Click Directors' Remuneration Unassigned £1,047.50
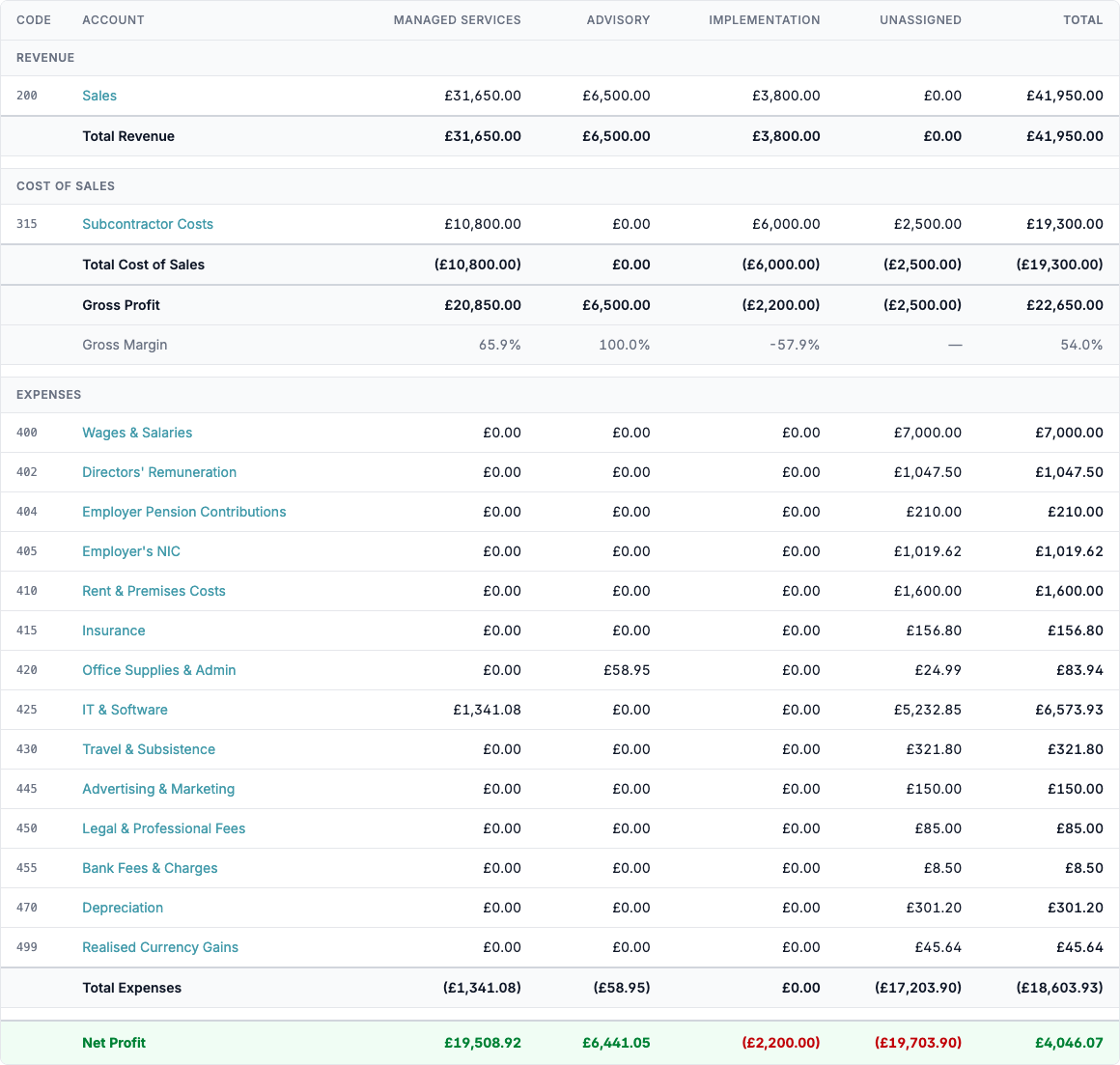 [927, 472]
